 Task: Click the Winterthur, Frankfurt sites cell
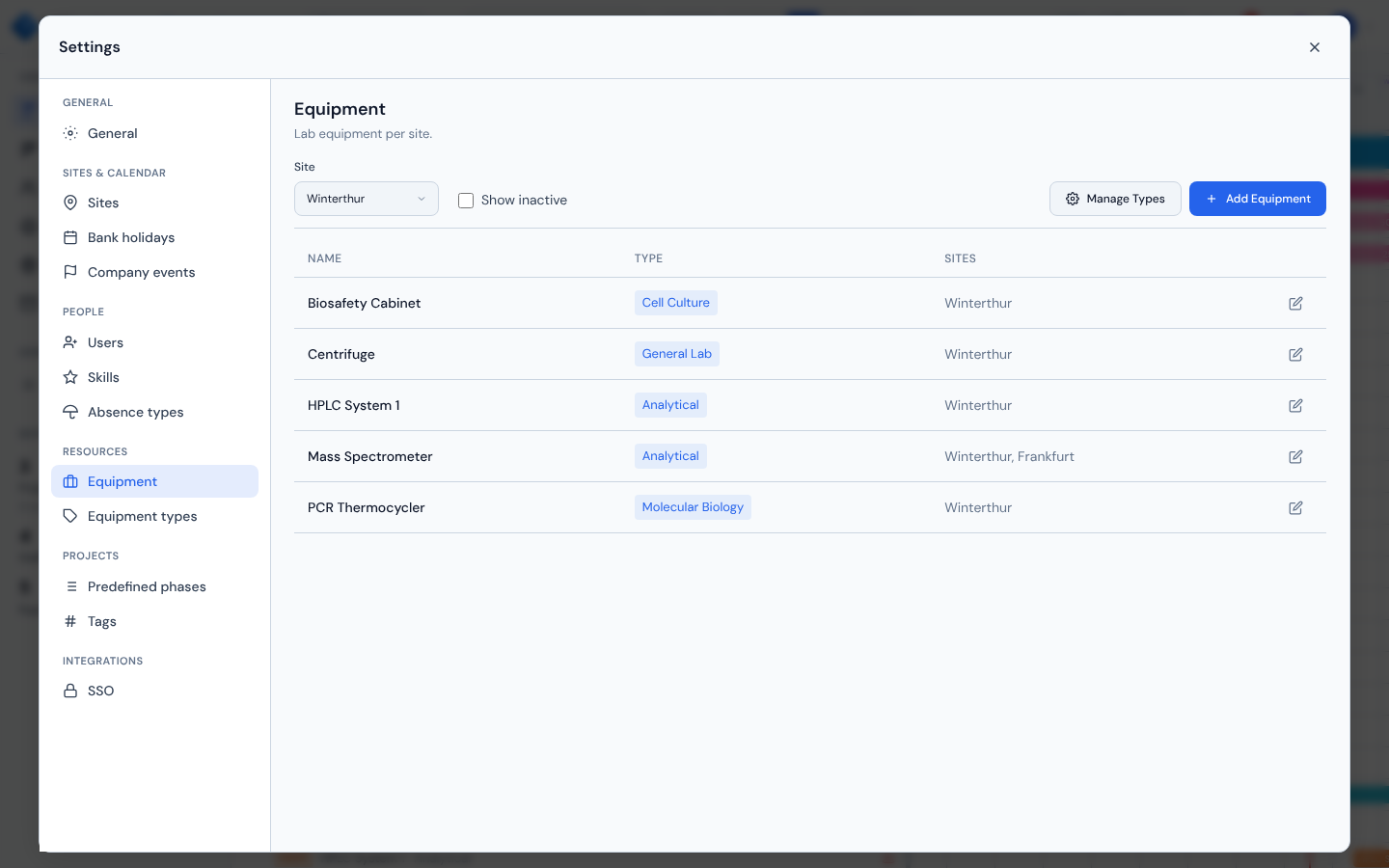(1010, 456)
